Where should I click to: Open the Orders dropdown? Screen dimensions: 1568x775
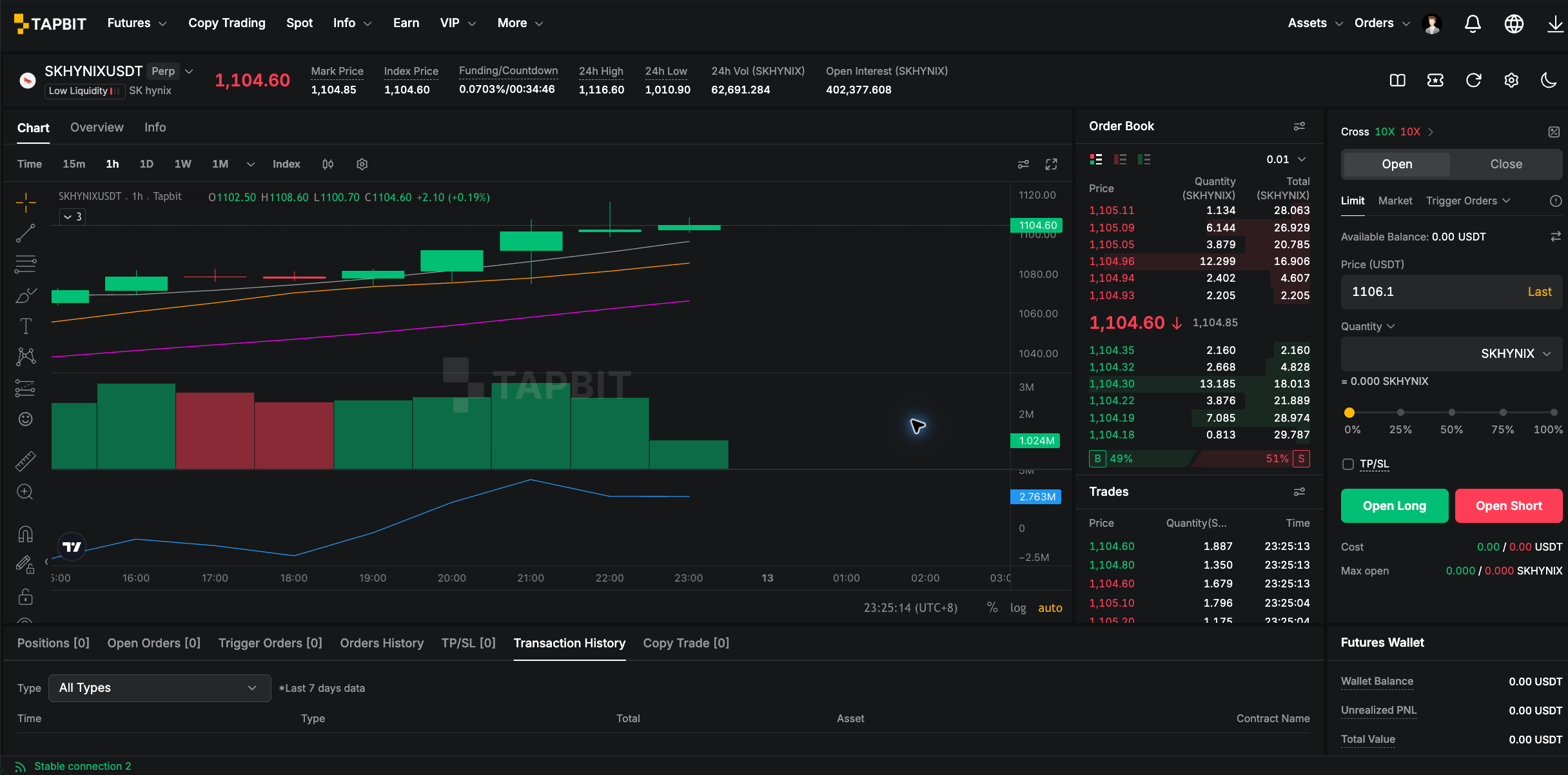coord(1382,23)
